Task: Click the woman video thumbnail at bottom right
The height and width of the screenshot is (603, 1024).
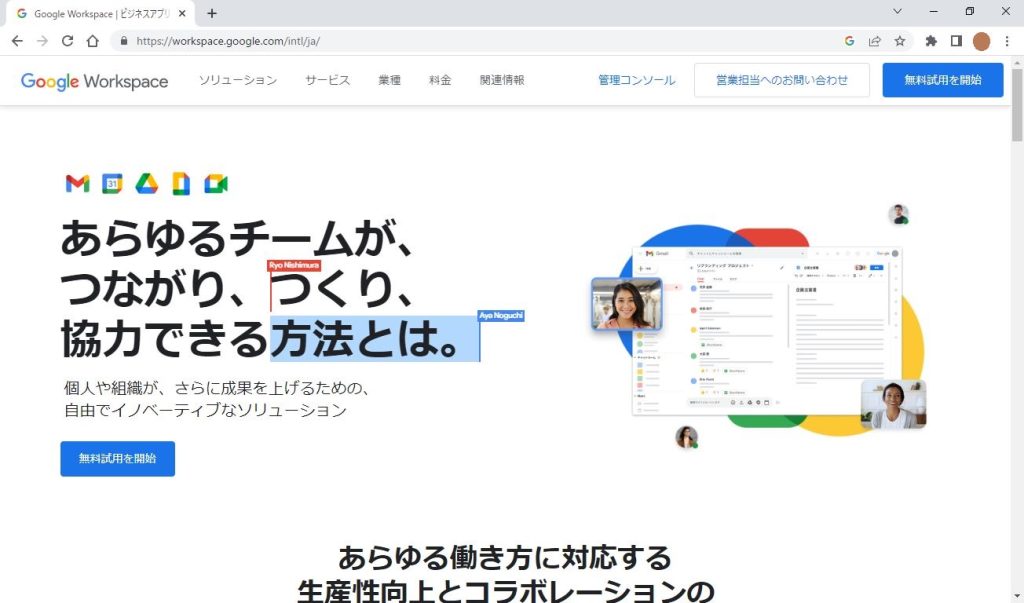Action: point(893,404)
